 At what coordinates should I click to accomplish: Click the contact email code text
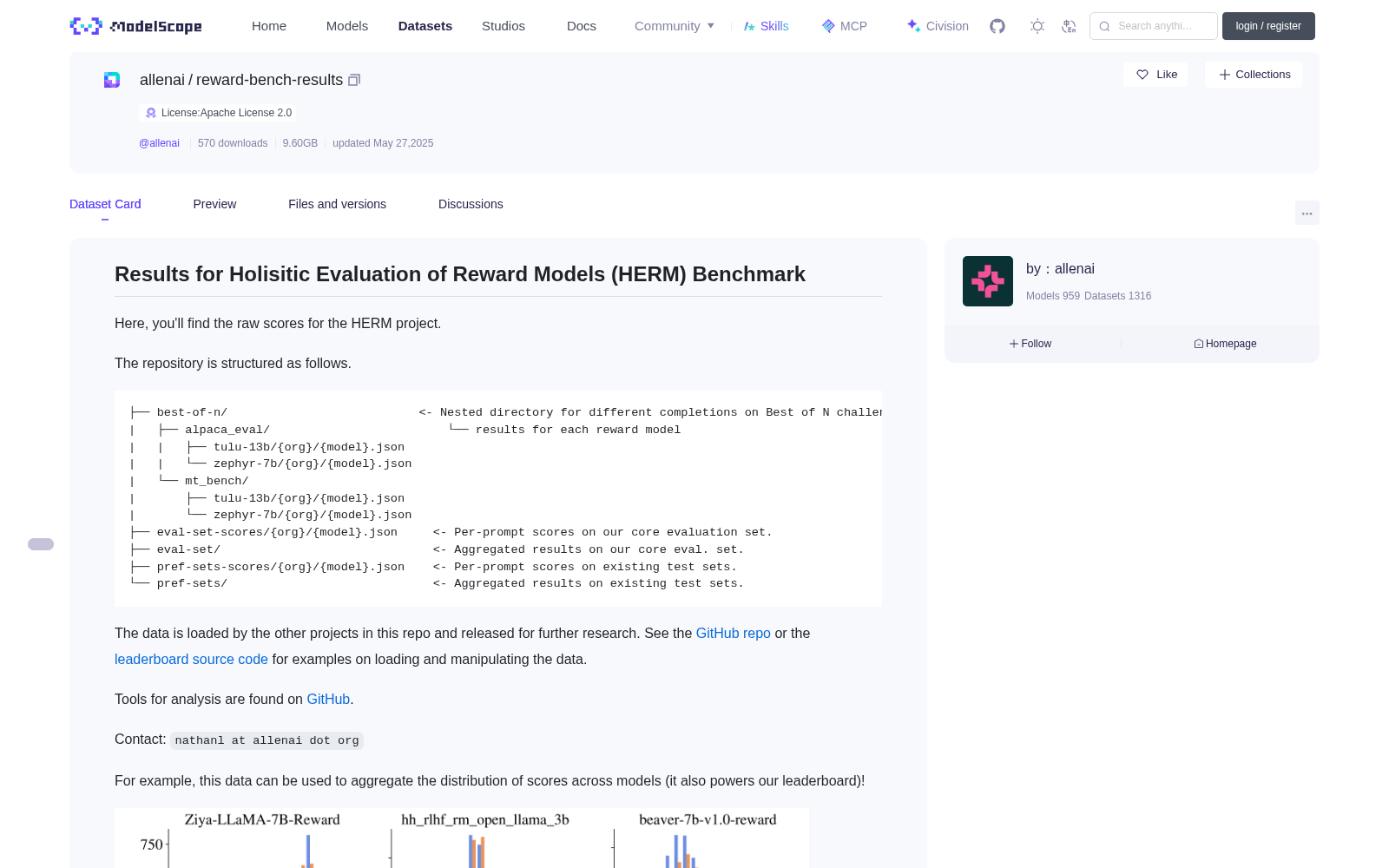267,740
